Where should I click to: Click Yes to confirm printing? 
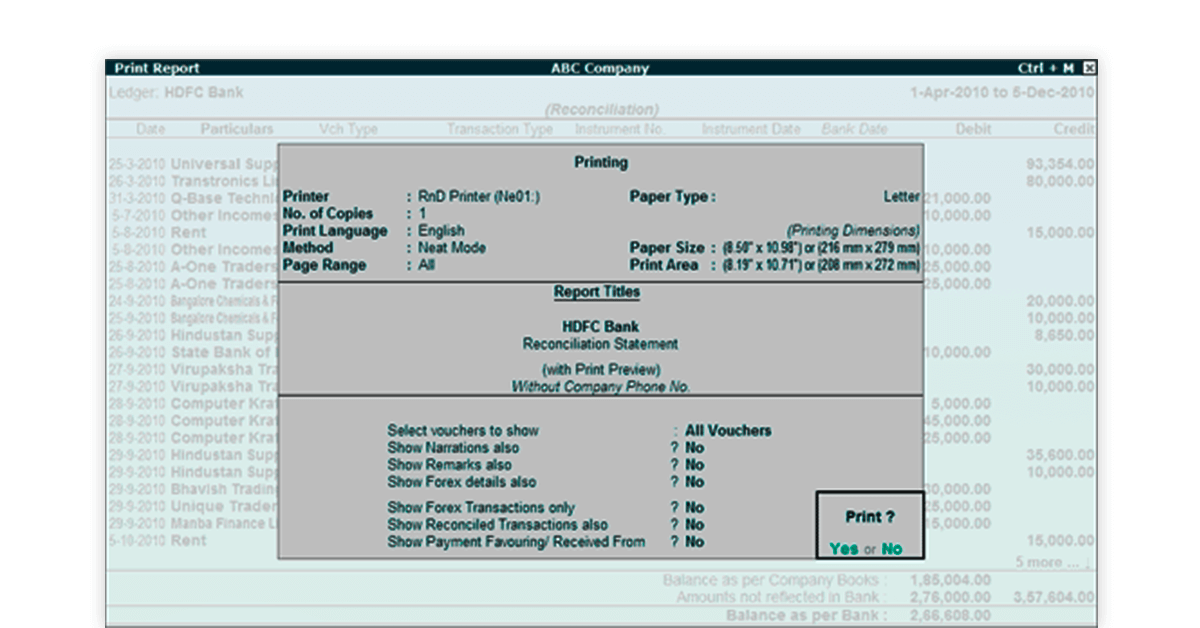coord(843,549)
